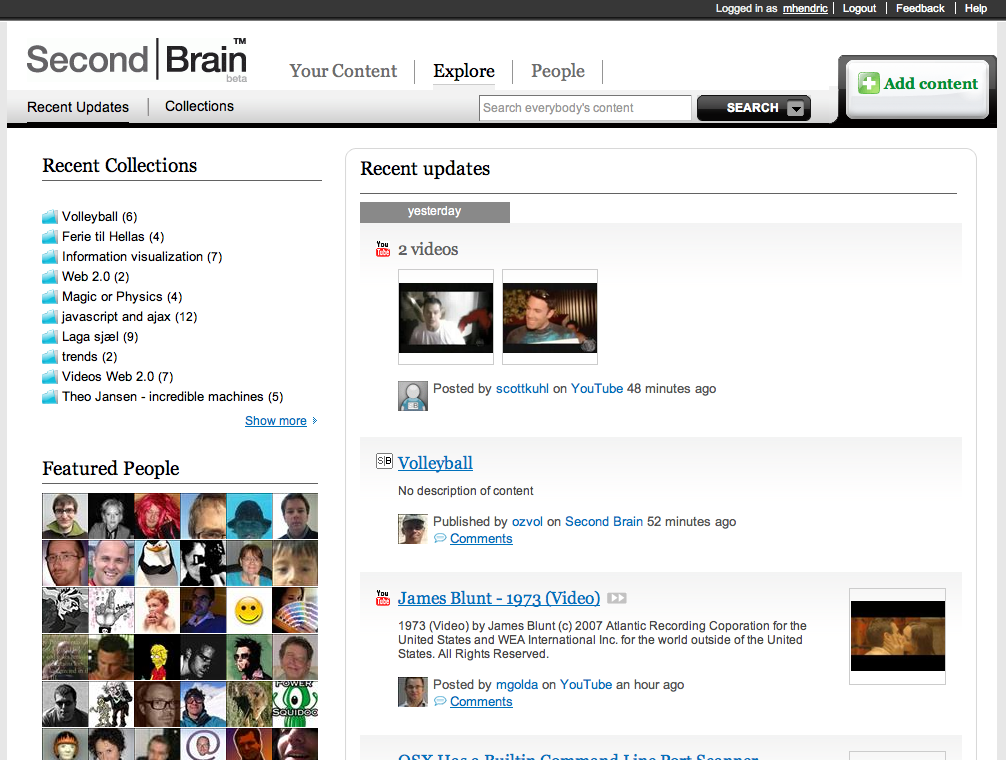Click YouTube icon beside James Blunt title
The height and width of the screenshot is (760, 1006).
tap(383, 598)
